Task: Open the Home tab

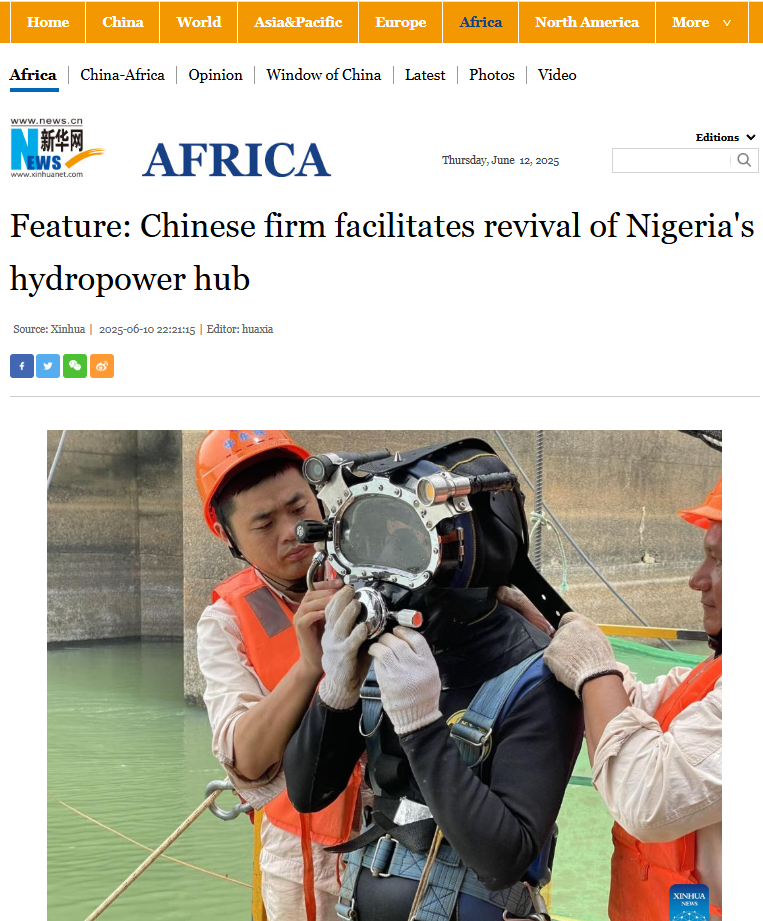Action: click(x=48, y=22)
